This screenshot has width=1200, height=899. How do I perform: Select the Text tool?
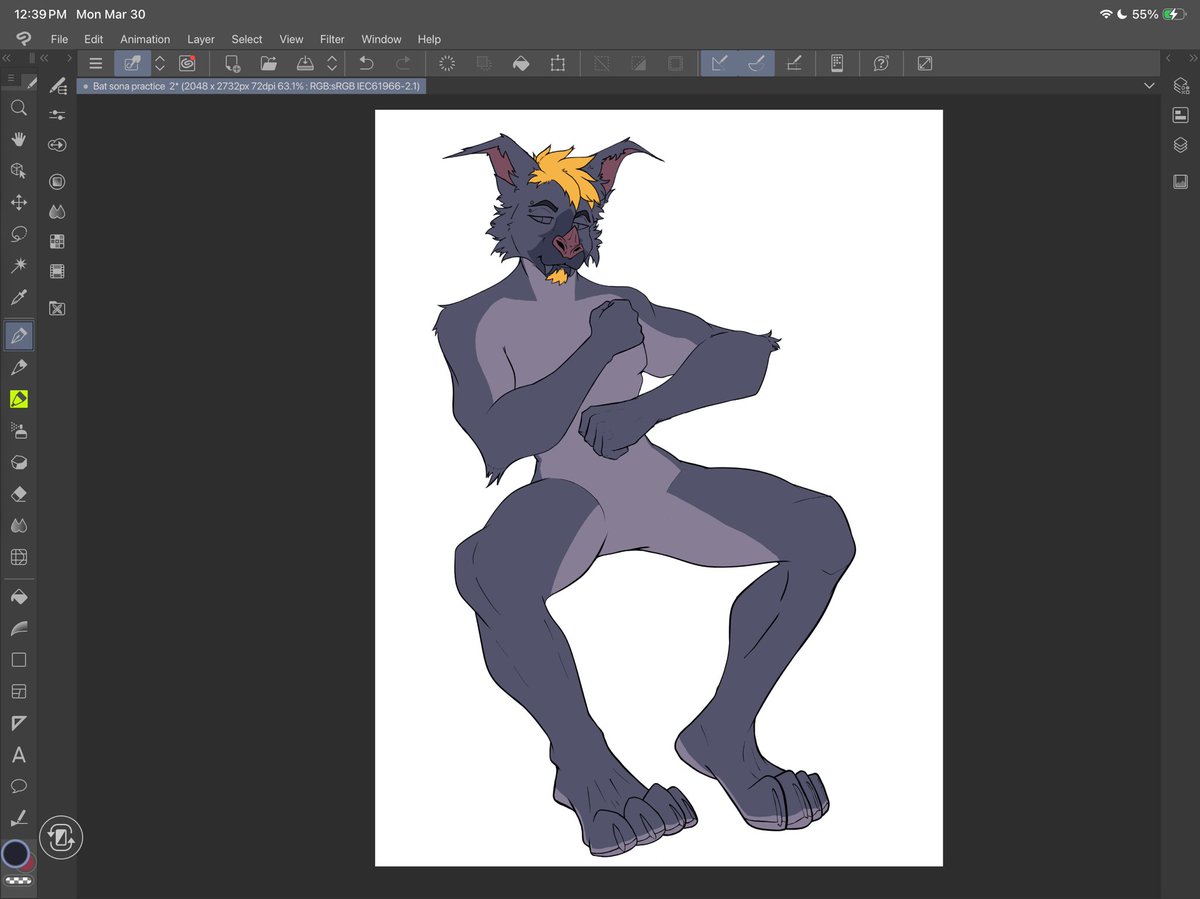click(18, 755)
